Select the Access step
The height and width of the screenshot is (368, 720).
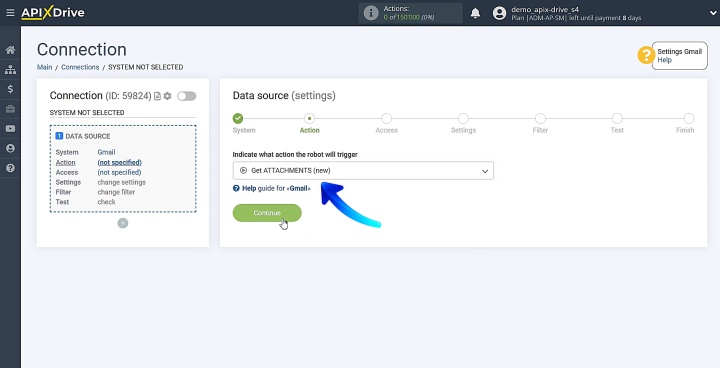click(387, 119)
